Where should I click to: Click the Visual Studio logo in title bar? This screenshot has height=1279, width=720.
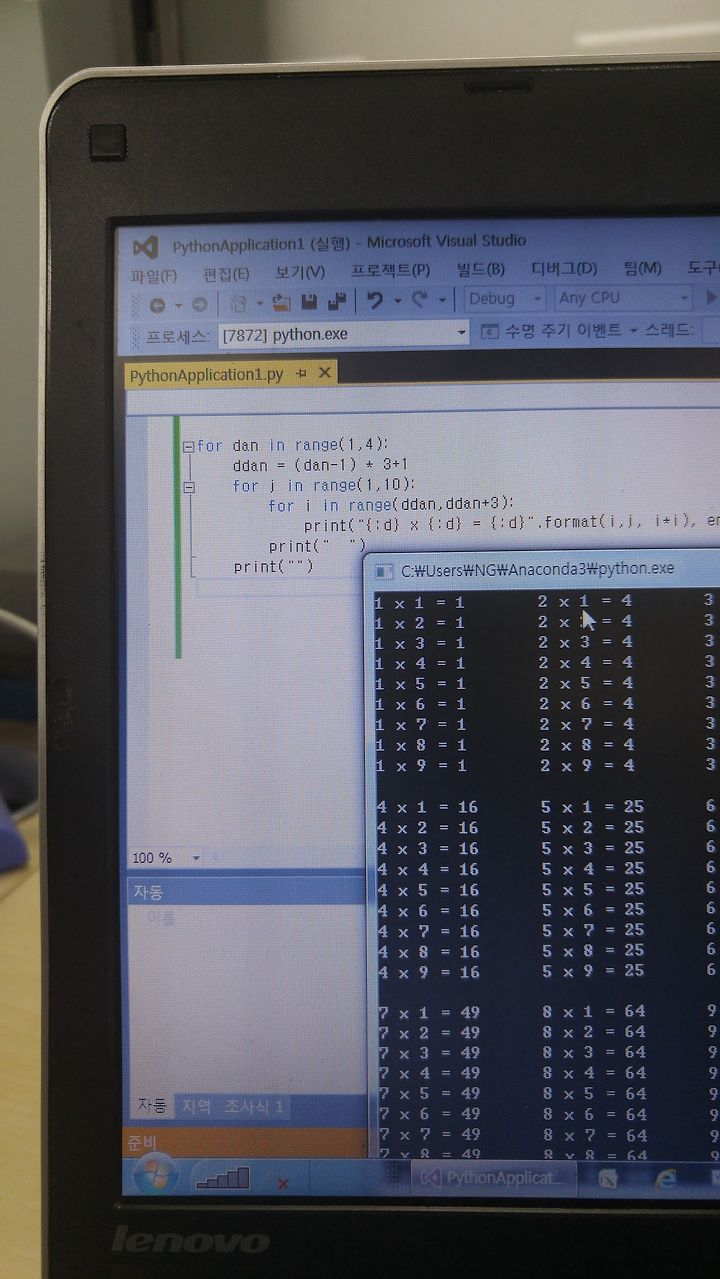(146, 246)
